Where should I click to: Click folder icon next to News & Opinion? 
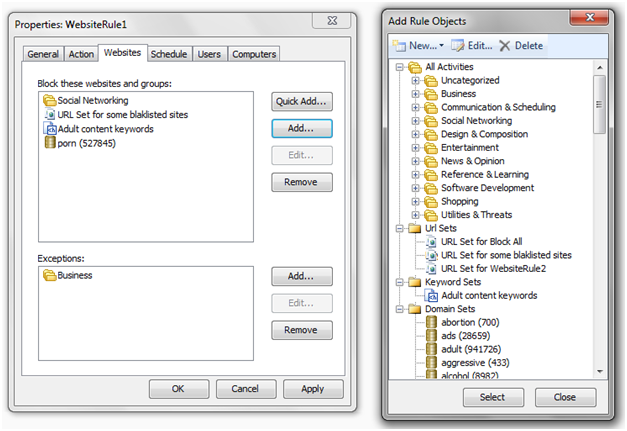pyautogui.click(x=431, y=162)
